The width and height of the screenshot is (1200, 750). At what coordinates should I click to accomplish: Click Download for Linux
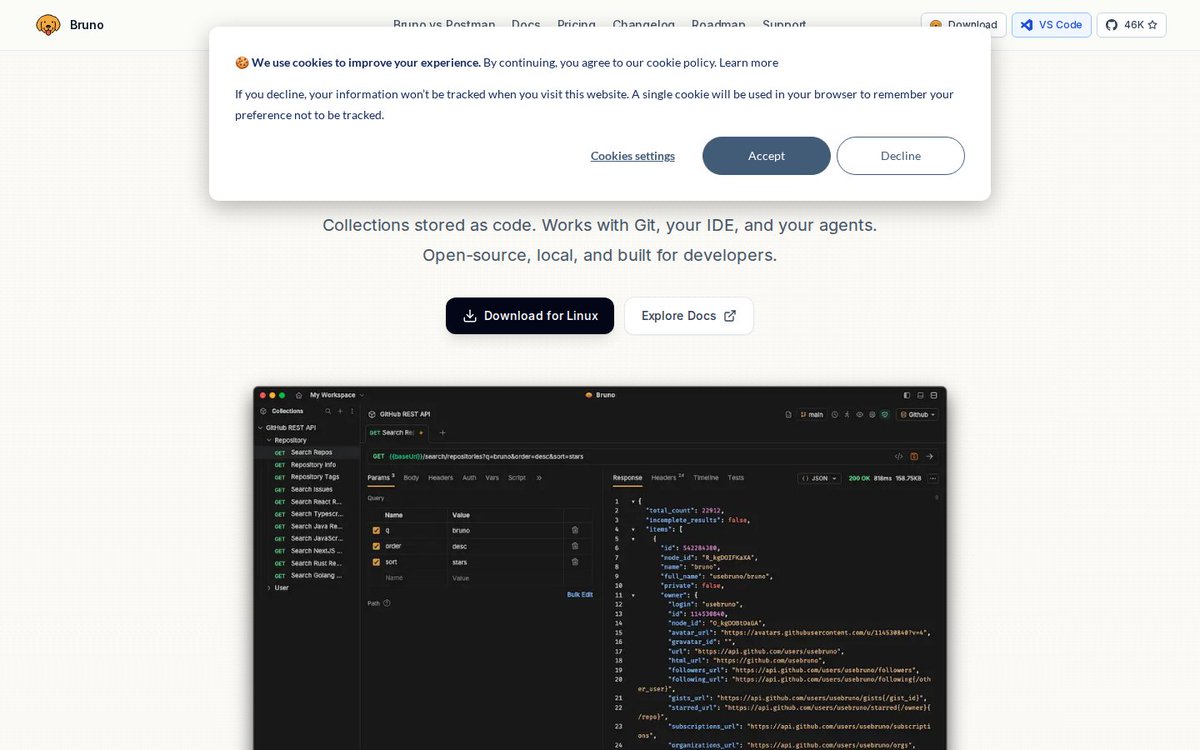click(x=530, y=316)
